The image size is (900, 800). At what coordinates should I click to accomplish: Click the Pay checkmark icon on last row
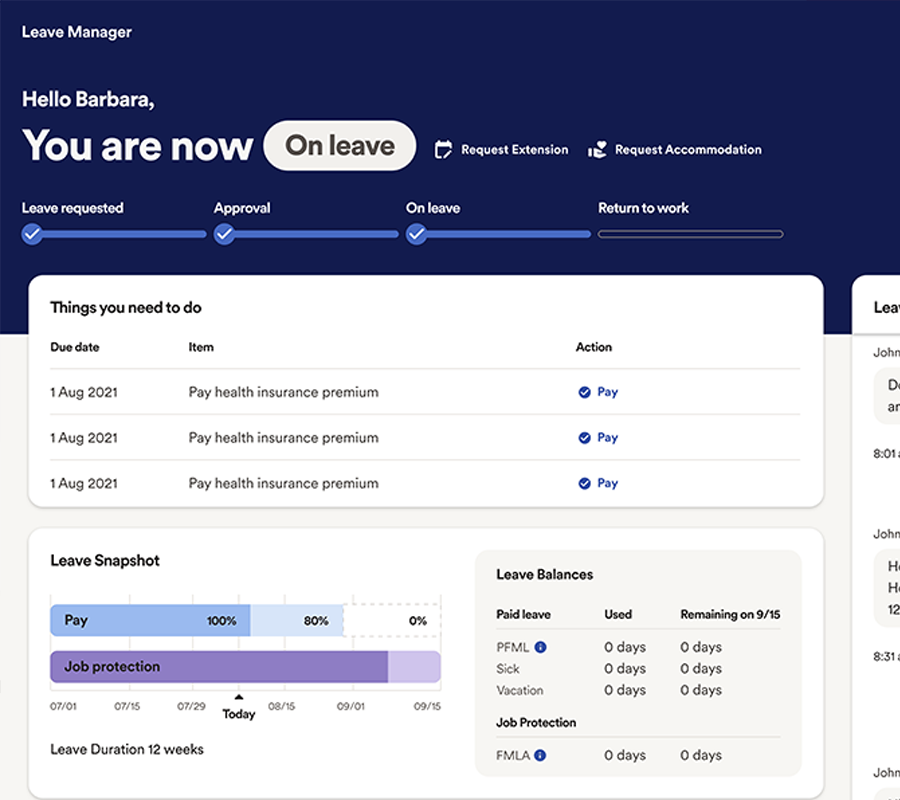click(x=585, y=483)
